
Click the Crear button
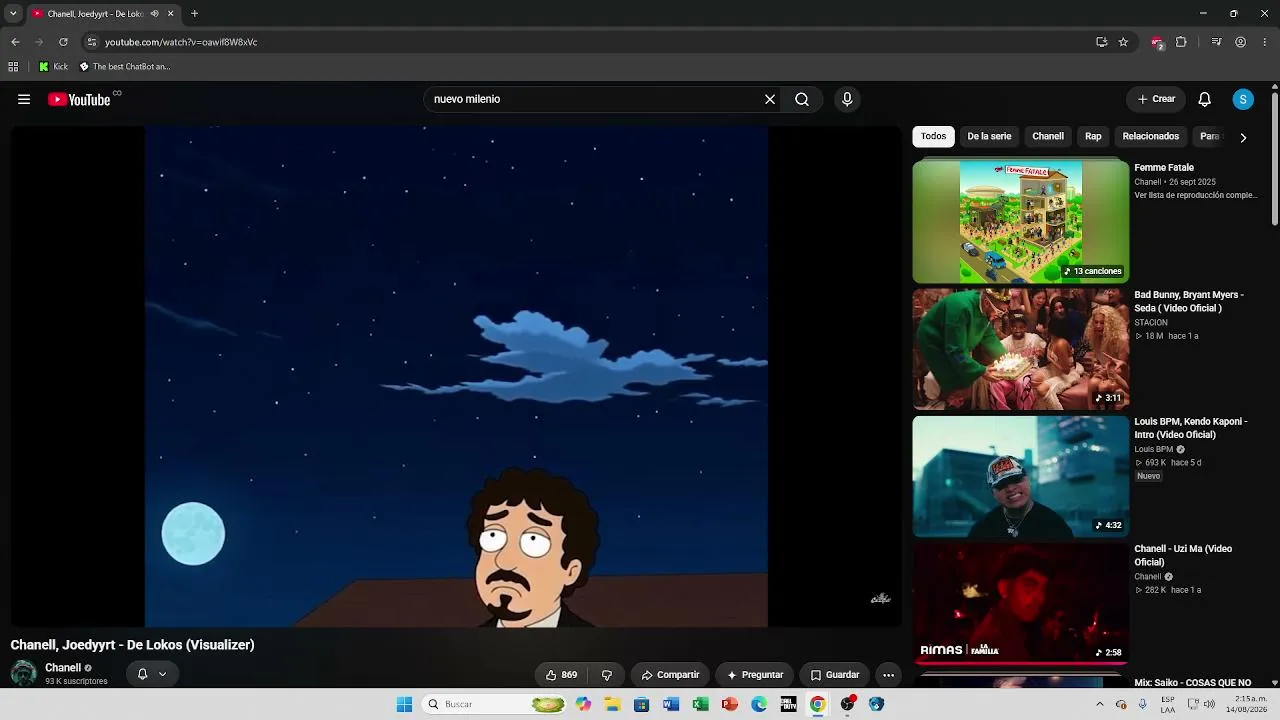pos(1156,99)
